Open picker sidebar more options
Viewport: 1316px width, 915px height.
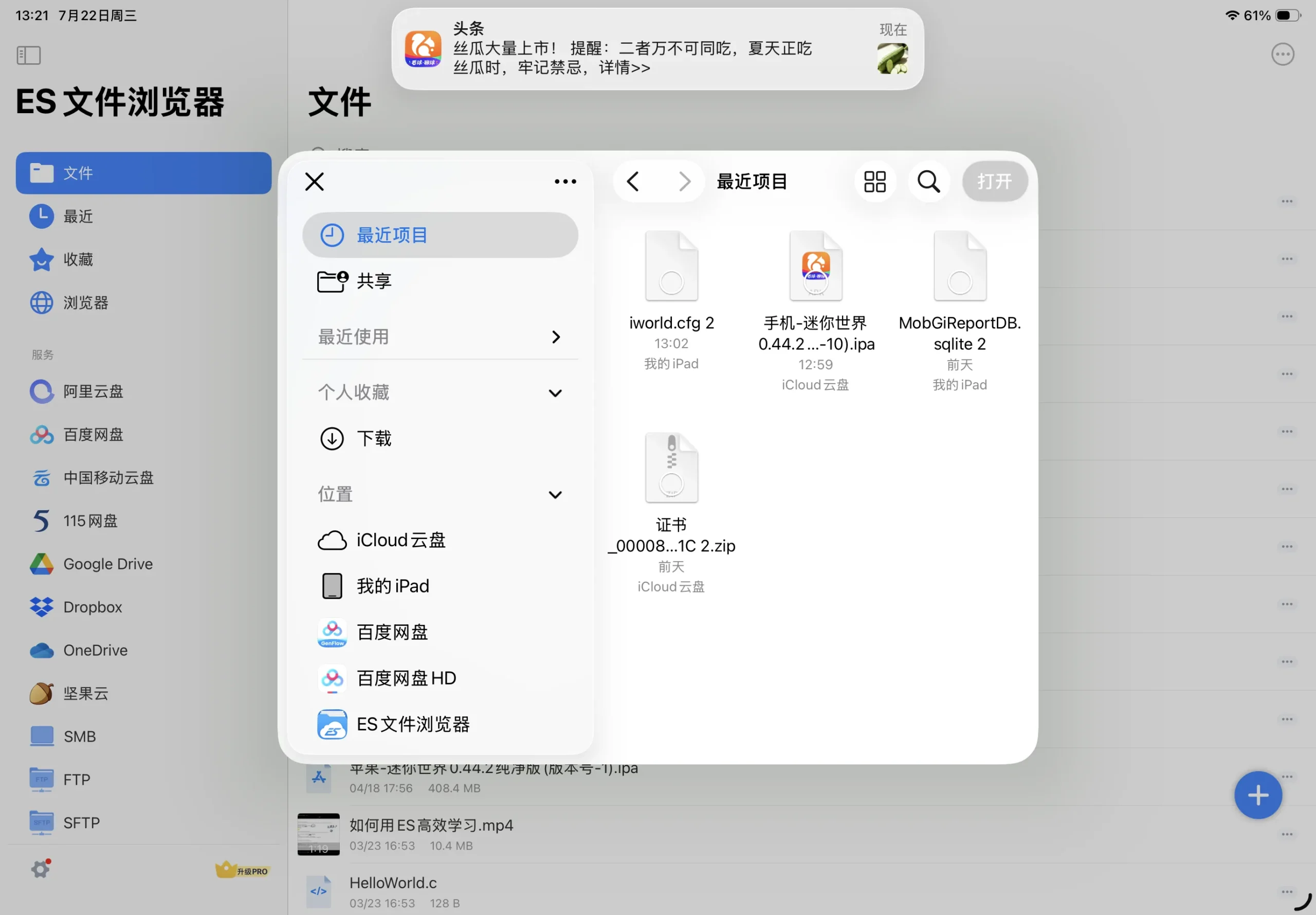[x=565, y=182]
